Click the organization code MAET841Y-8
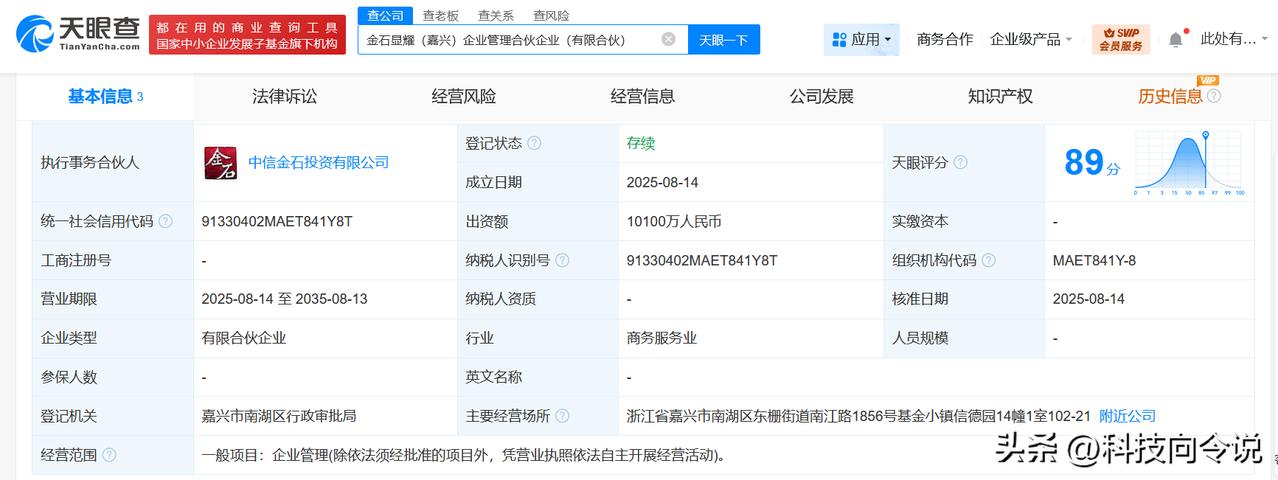 (x=1094, y=260)
